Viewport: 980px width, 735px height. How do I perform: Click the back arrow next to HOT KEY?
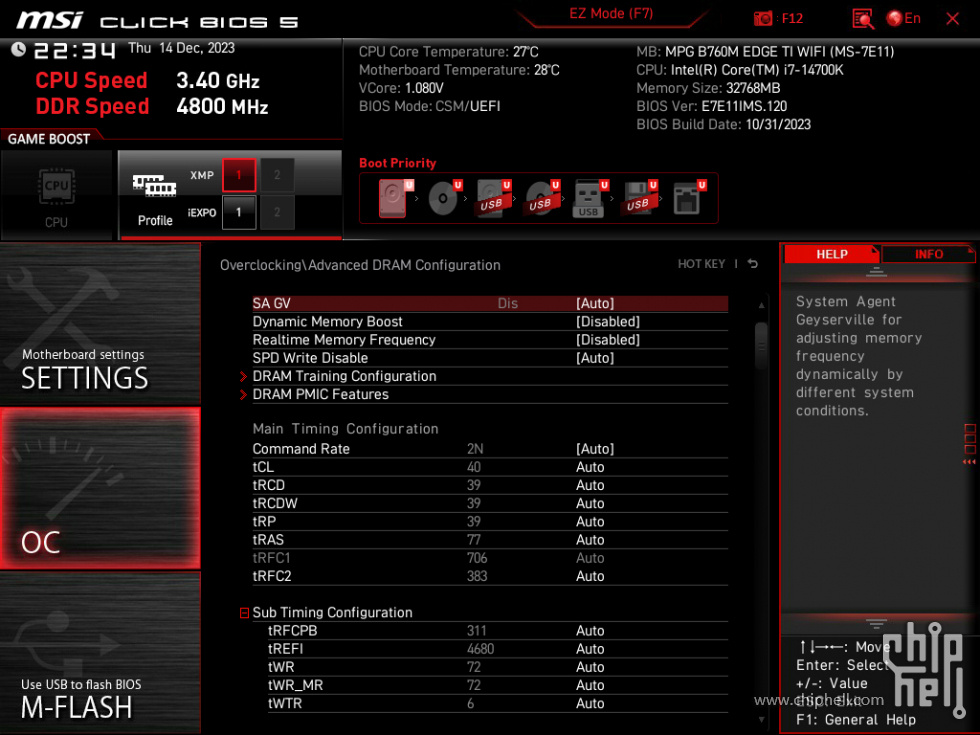pyautogui.click(x=753, y=264)
